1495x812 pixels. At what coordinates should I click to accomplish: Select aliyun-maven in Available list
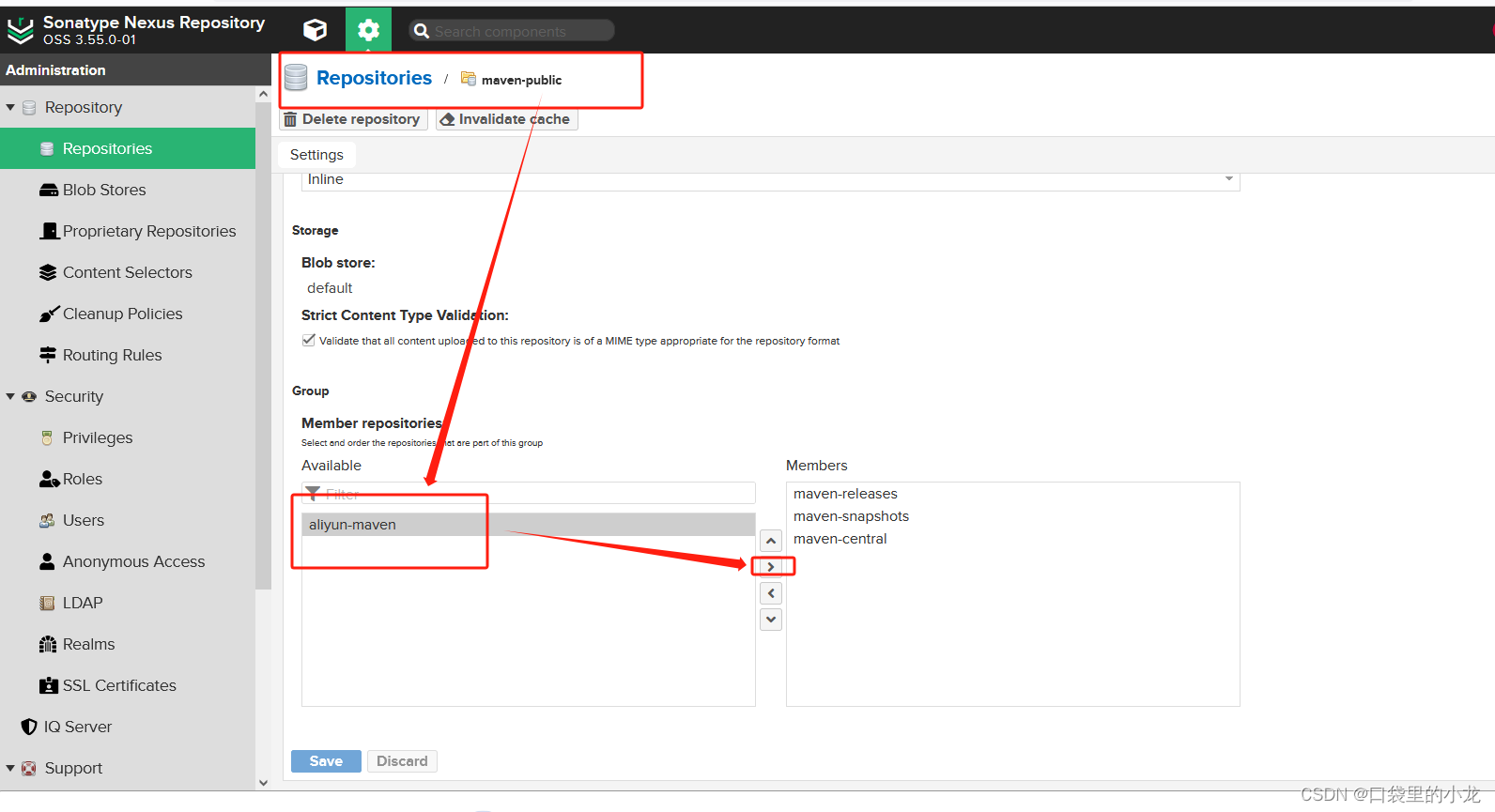pyautogui.click(x=529, y=525)
